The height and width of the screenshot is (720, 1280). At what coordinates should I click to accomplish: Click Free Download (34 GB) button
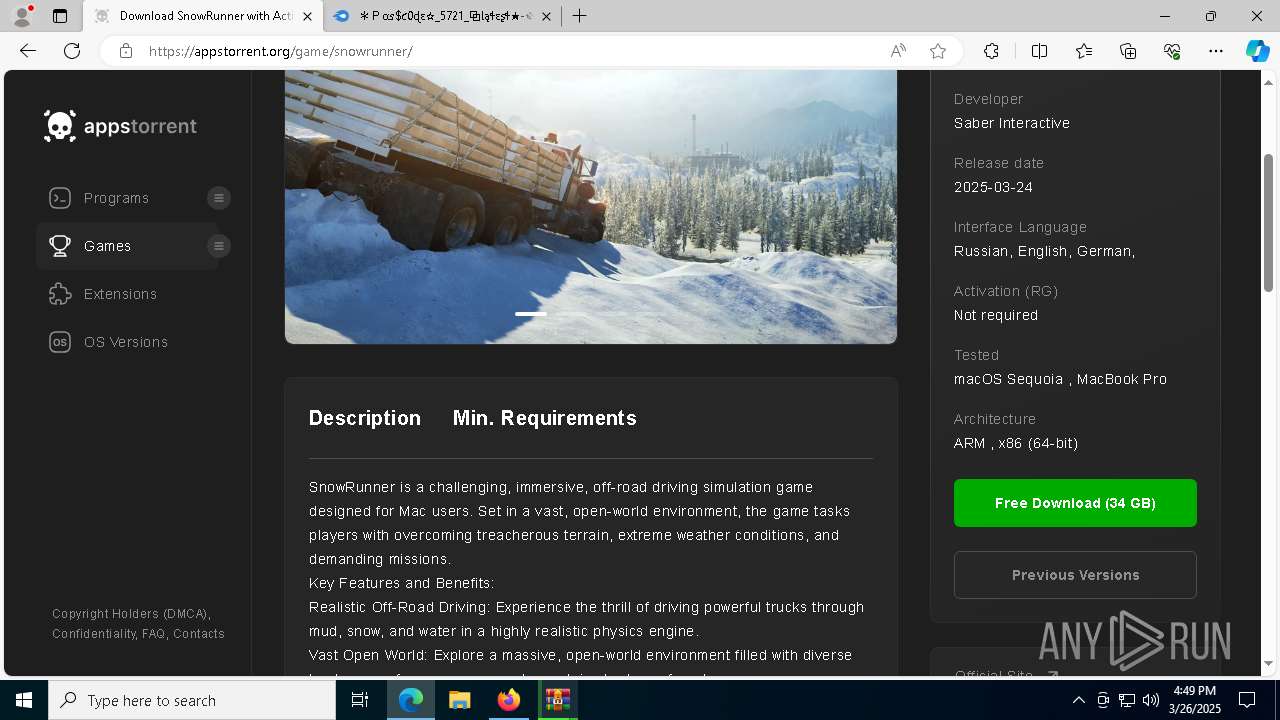[x=1075, y=503]
